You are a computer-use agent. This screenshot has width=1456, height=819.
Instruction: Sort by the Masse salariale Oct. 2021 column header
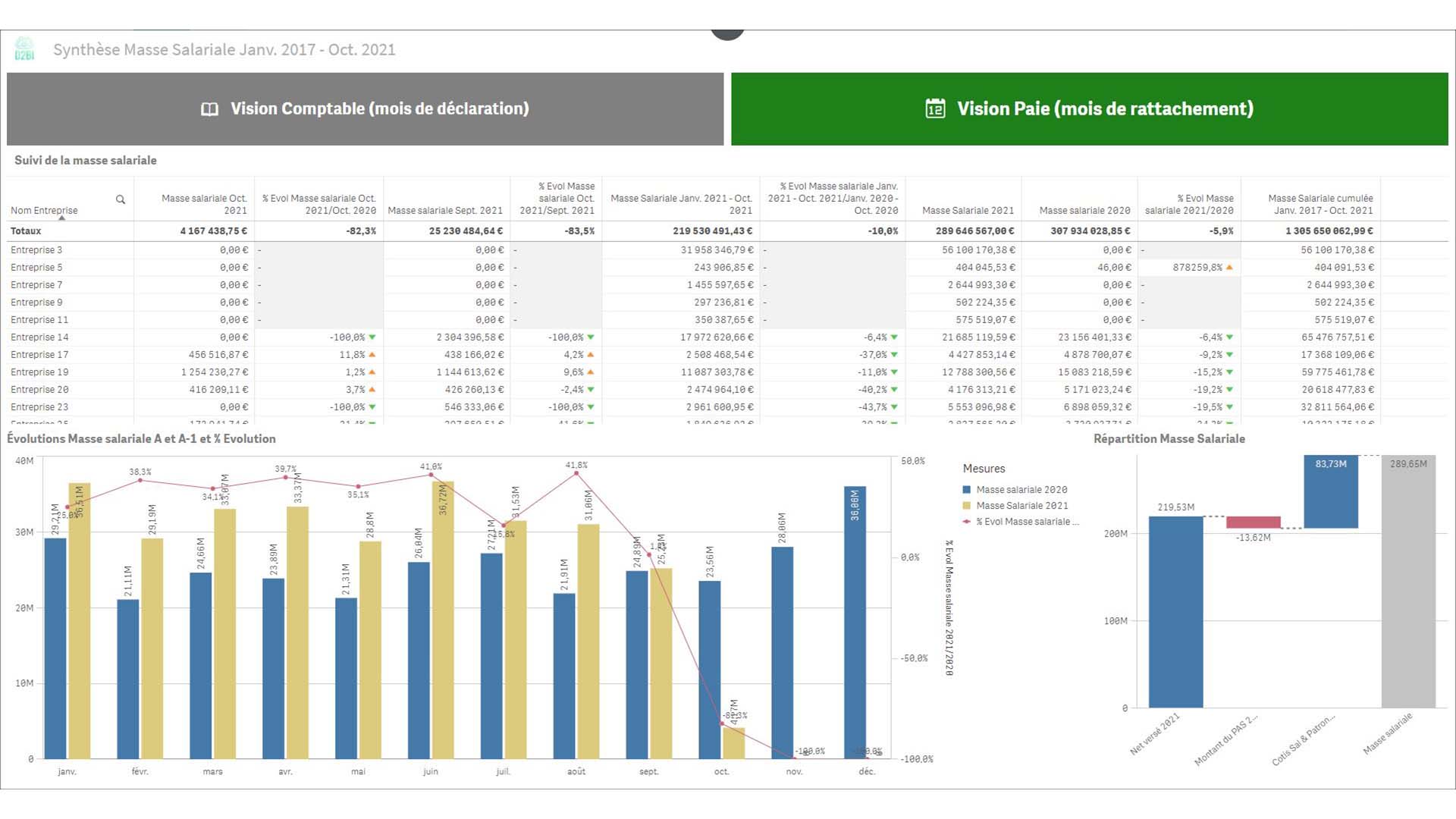203,204
